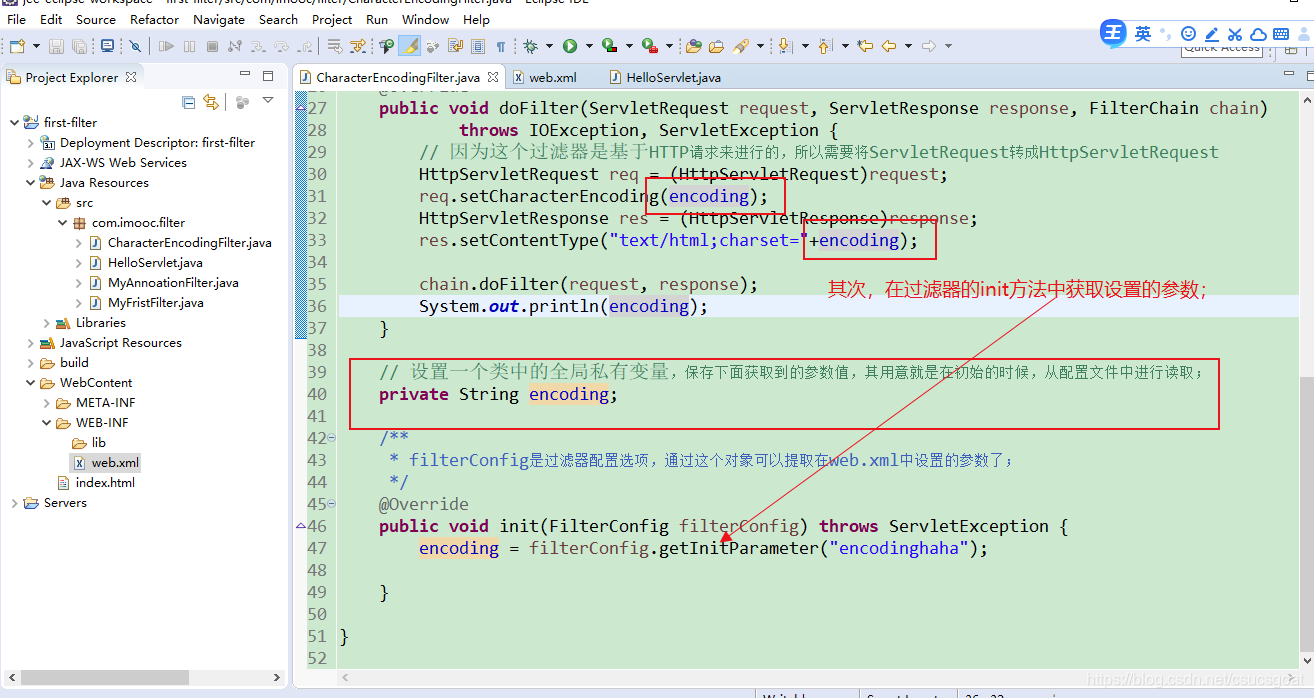1314x698 pixels.
Task: Click the Debug bug icon
Action: pos(530,46)
